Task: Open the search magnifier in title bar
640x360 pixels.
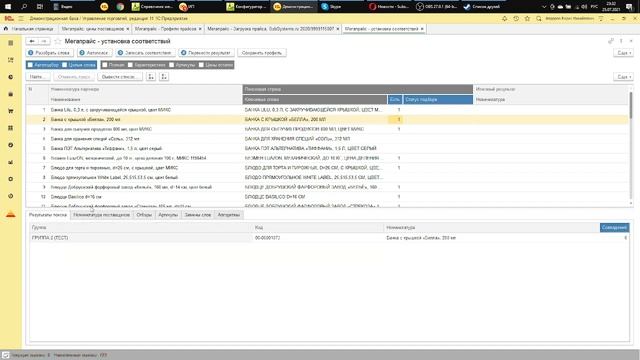Action: [539, 18]
